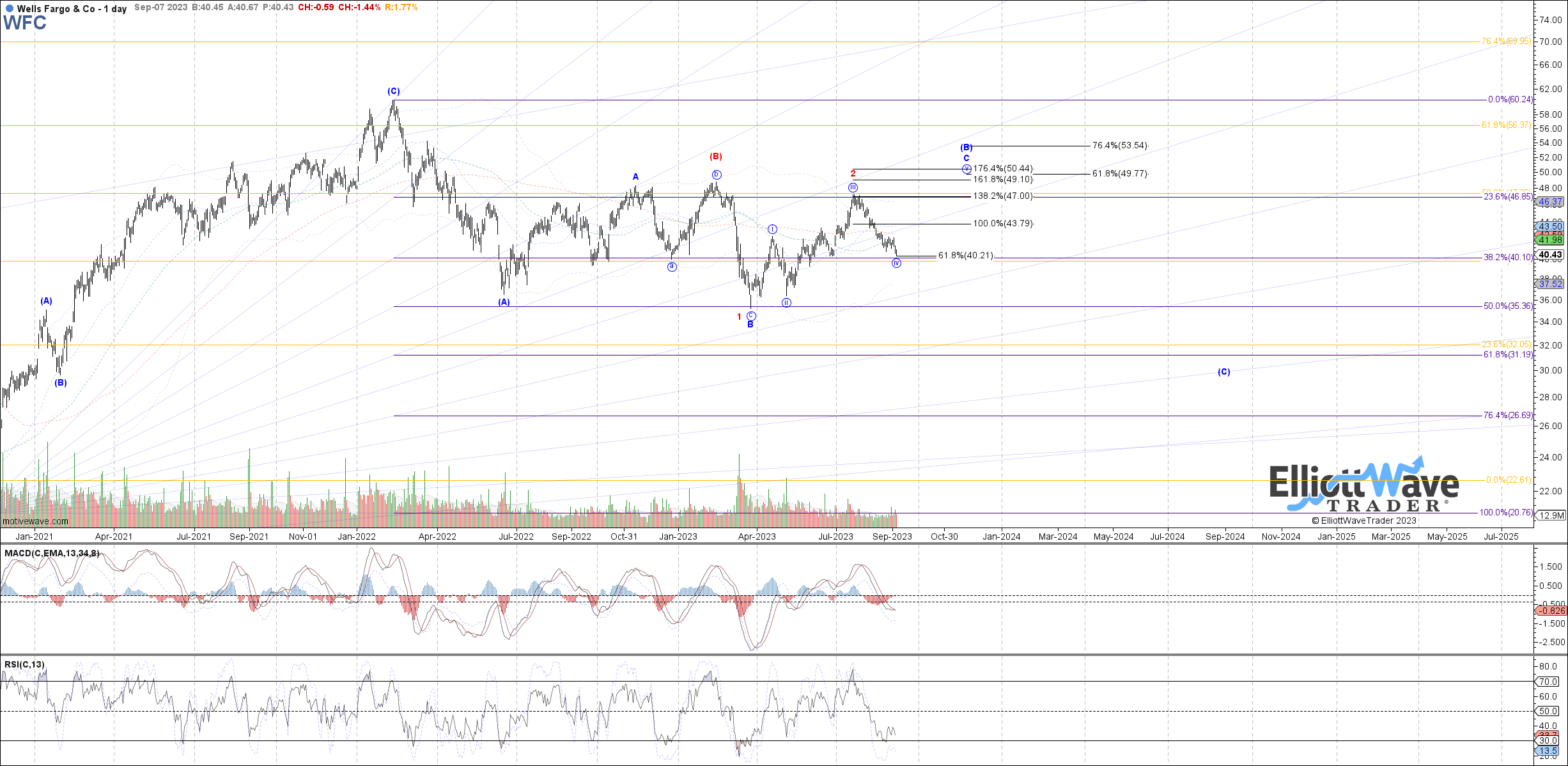This screenshot has height=766, width=1568.
Task: Click the ask value A:40.67
Action: (x=243, y=8)
